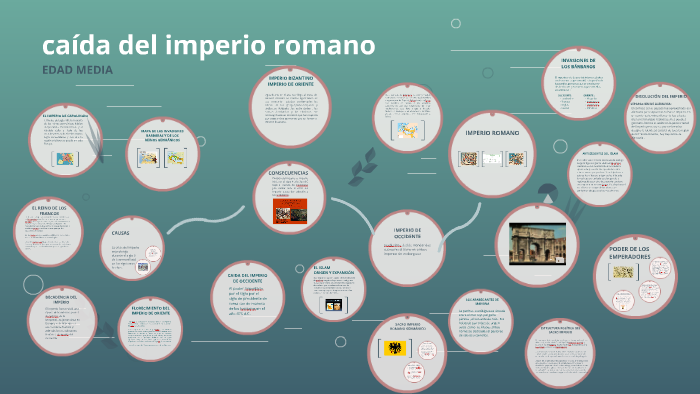The height and width of the screenshot is (394, 700).
Task: Open the CAIDA DEL IMPERIO DE OCCIDENTE topic
Action: point(248,298)
